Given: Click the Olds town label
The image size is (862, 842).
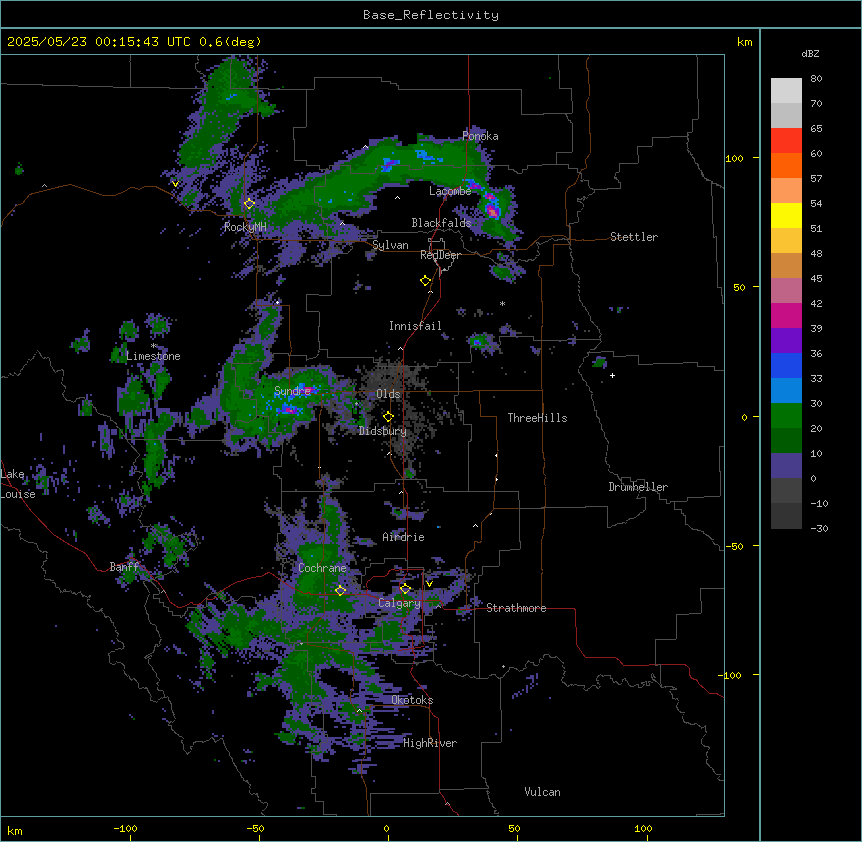Looking at the screenshot, I should click(x=388, y=394).
